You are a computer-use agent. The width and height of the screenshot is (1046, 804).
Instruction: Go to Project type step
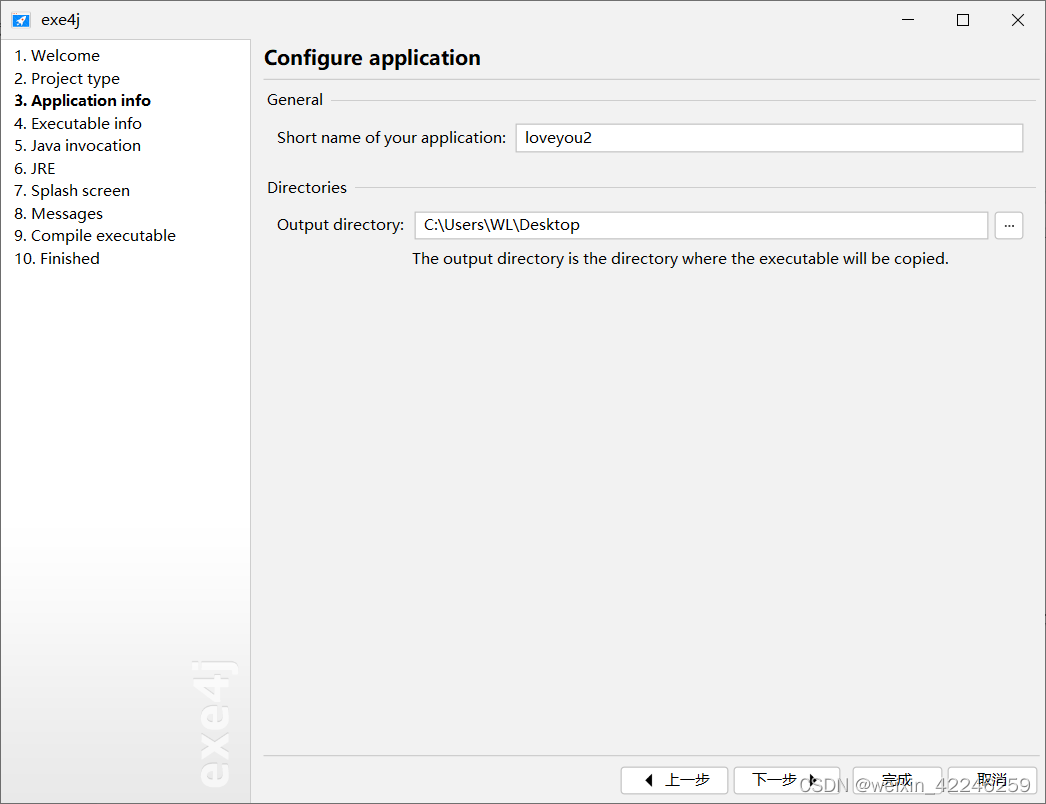(67, 78)
